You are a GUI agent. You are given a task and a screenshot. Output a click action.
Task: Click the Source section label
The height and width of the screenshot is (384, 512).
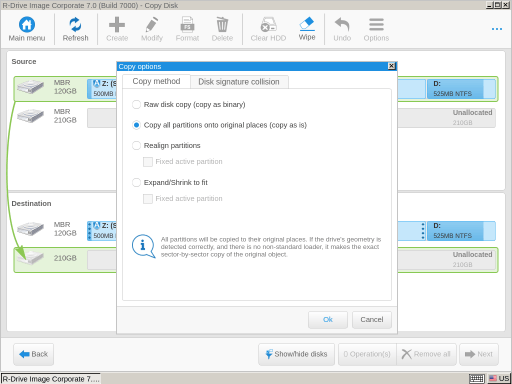tap(24, 62)
